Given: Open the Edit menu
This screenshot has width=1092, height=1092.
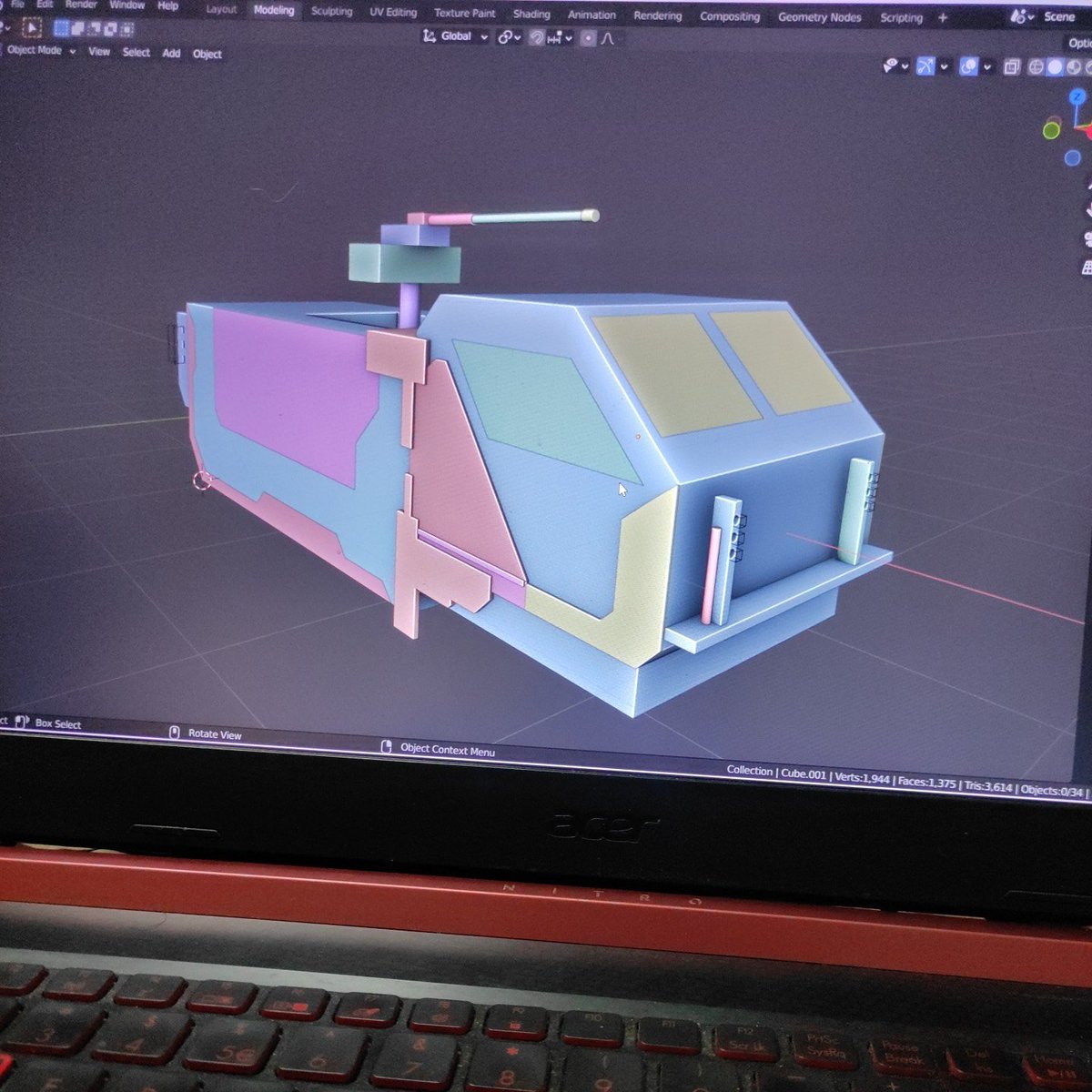Looking at the screenshot, I should [45, 5].
